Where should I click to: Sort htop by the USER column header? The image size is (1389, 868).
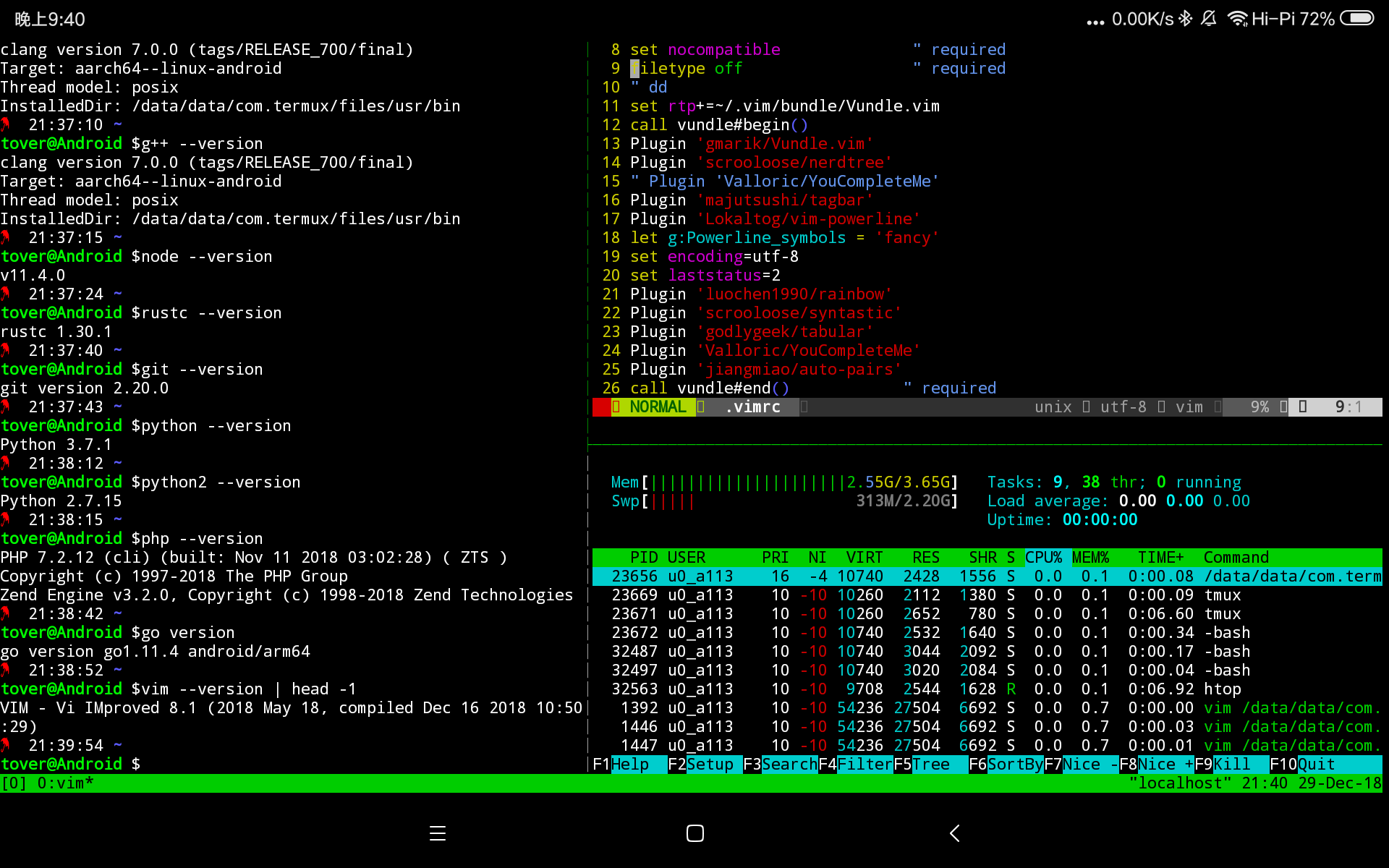686,557
